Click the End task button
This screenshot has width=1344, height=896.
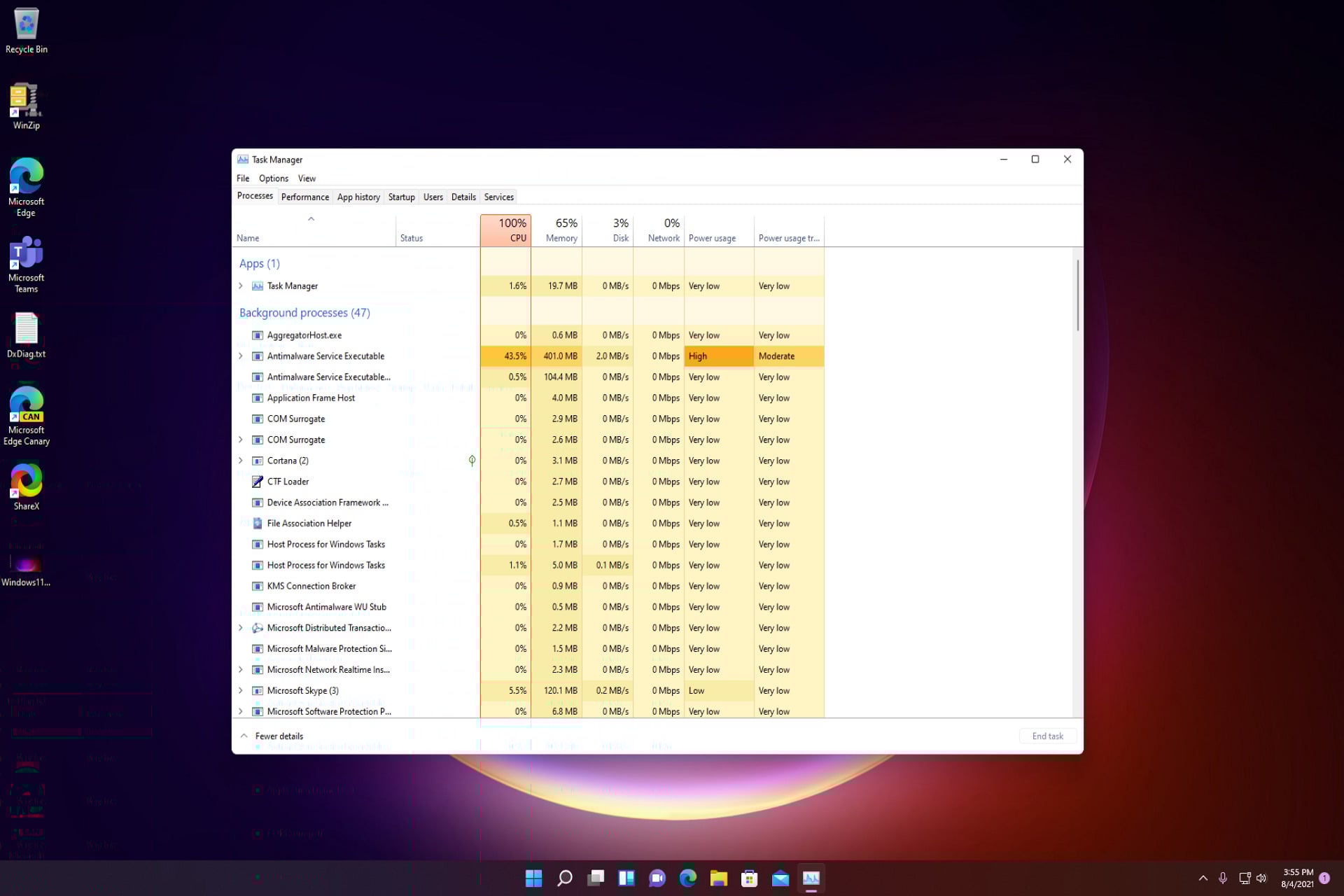coord(1047,736)
